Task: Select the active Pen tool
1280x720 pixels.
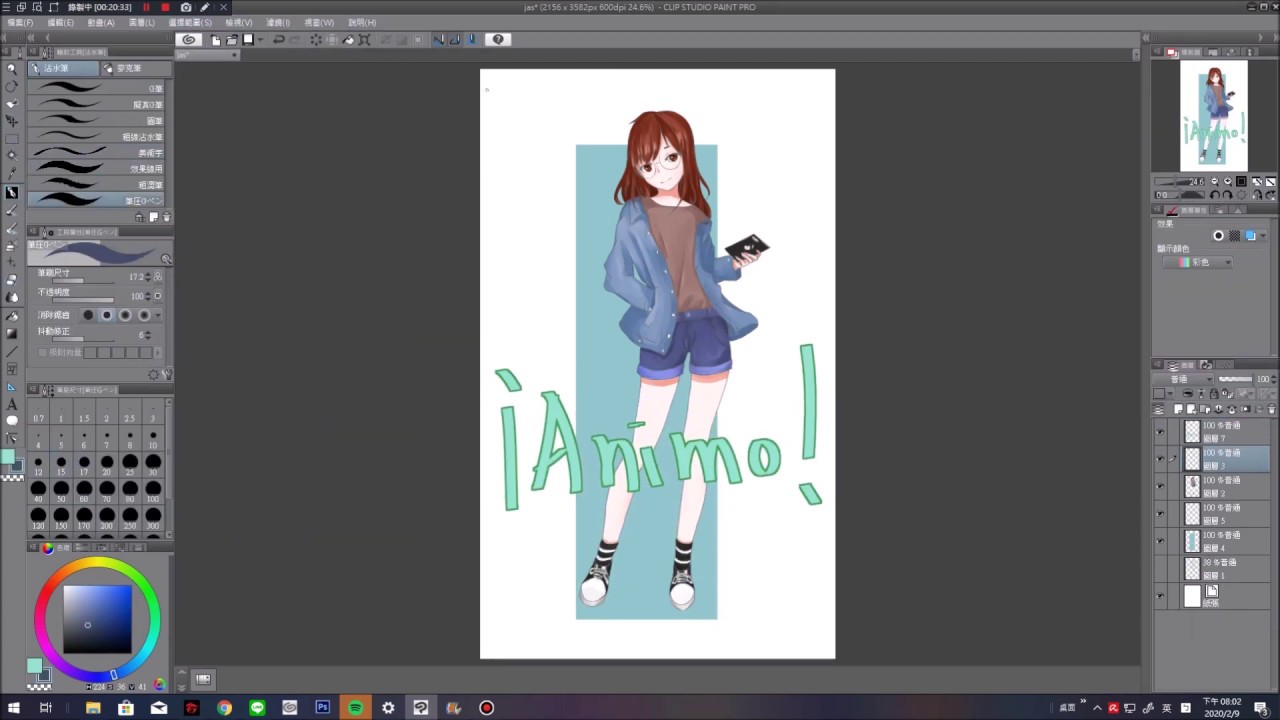Action: pos(12,192)
